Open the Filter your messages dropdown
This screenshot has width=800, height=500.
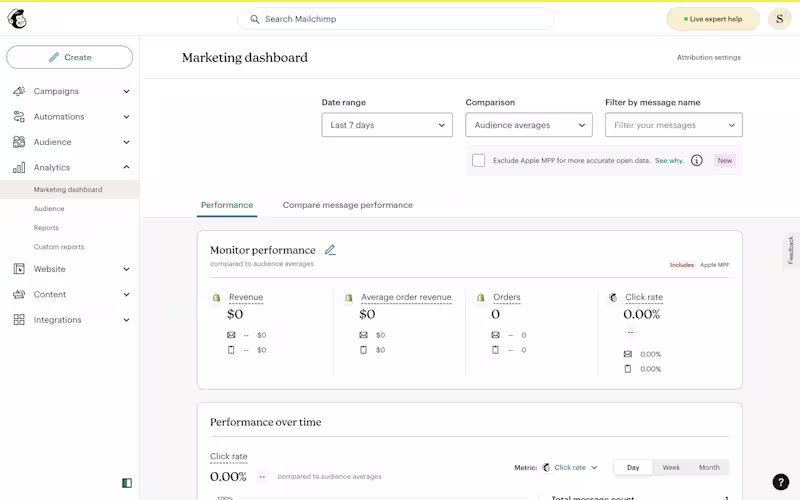tap(673, 125)
